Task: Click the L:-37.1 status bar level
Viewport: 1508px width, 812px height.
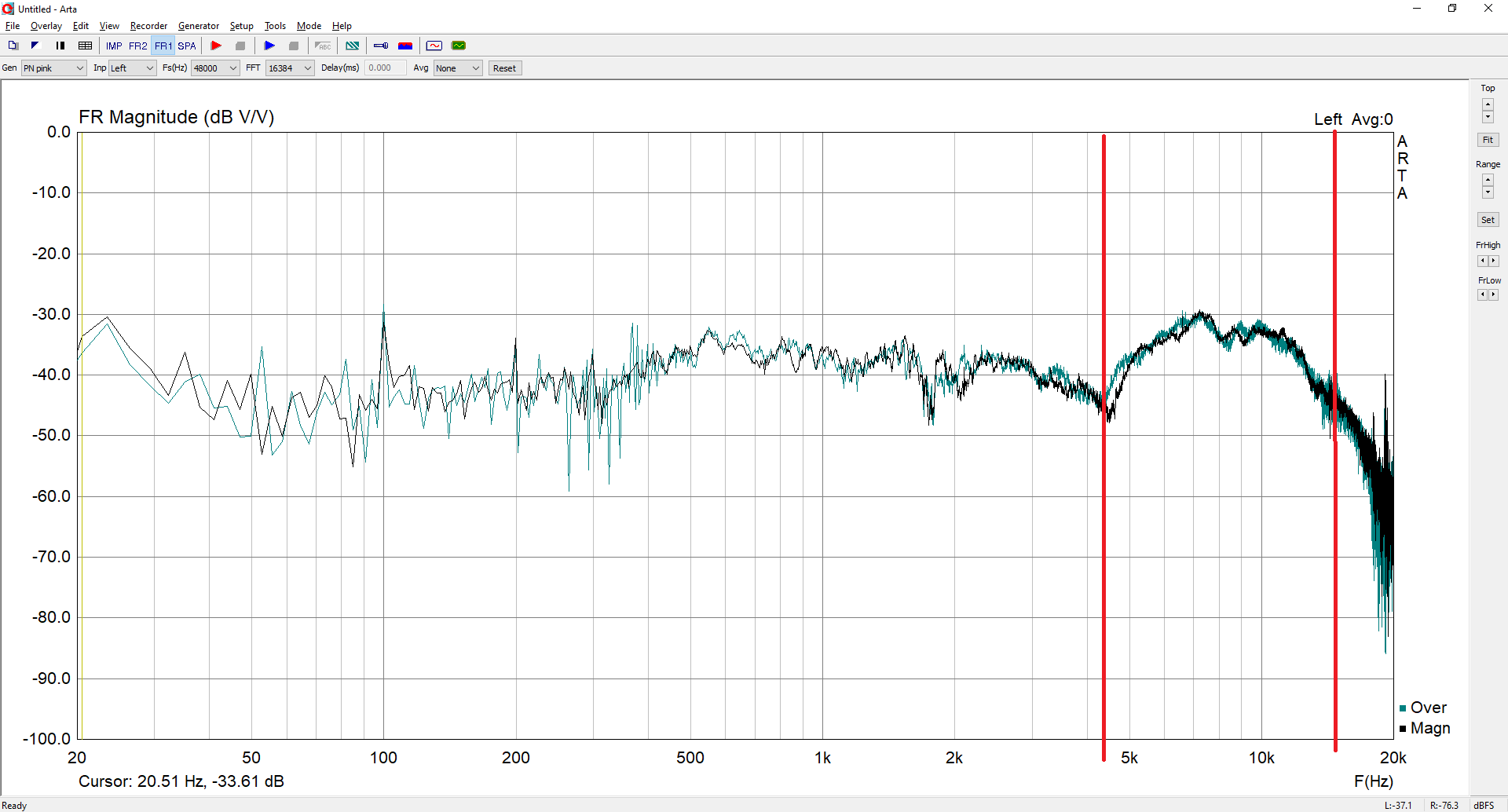Action: (1398, 806)
